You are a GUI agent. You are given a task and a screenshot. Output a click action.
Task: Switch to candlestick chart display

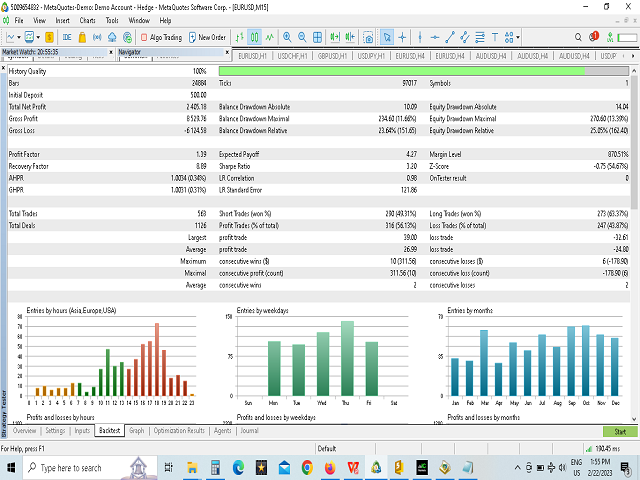pos(254,38)
